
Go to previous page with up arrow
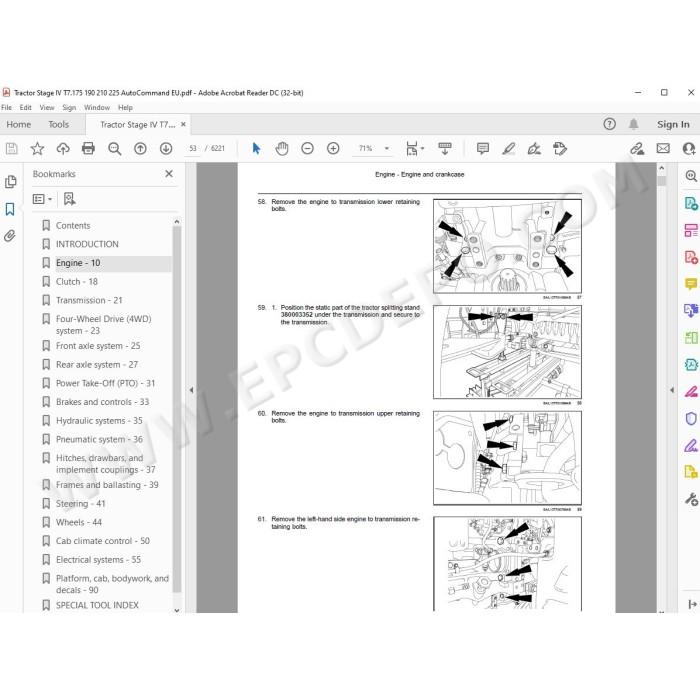click(x=140, y=148)
